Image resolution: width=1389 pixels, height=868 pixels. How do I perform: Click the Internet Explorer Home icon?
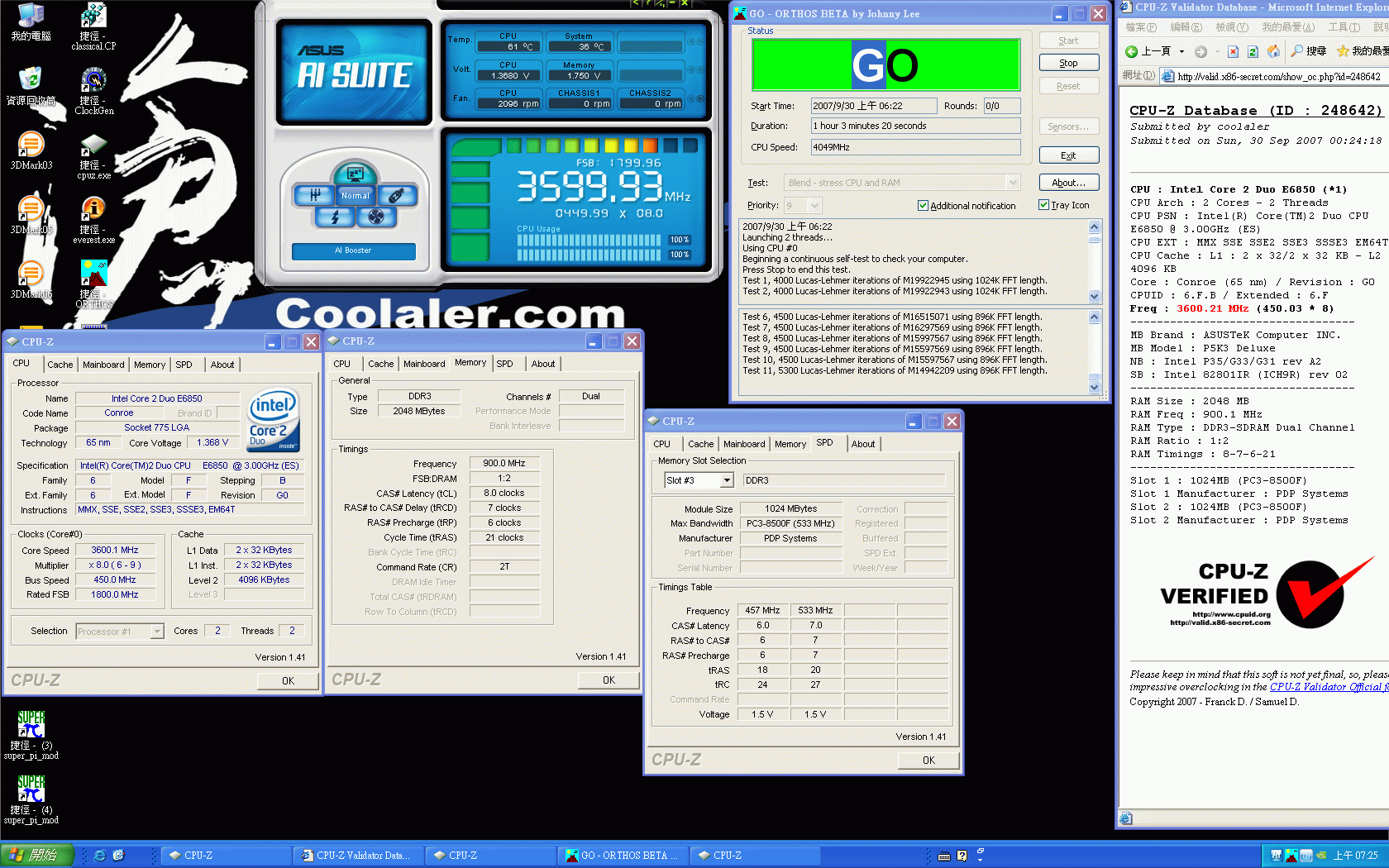pos(1273,51)
